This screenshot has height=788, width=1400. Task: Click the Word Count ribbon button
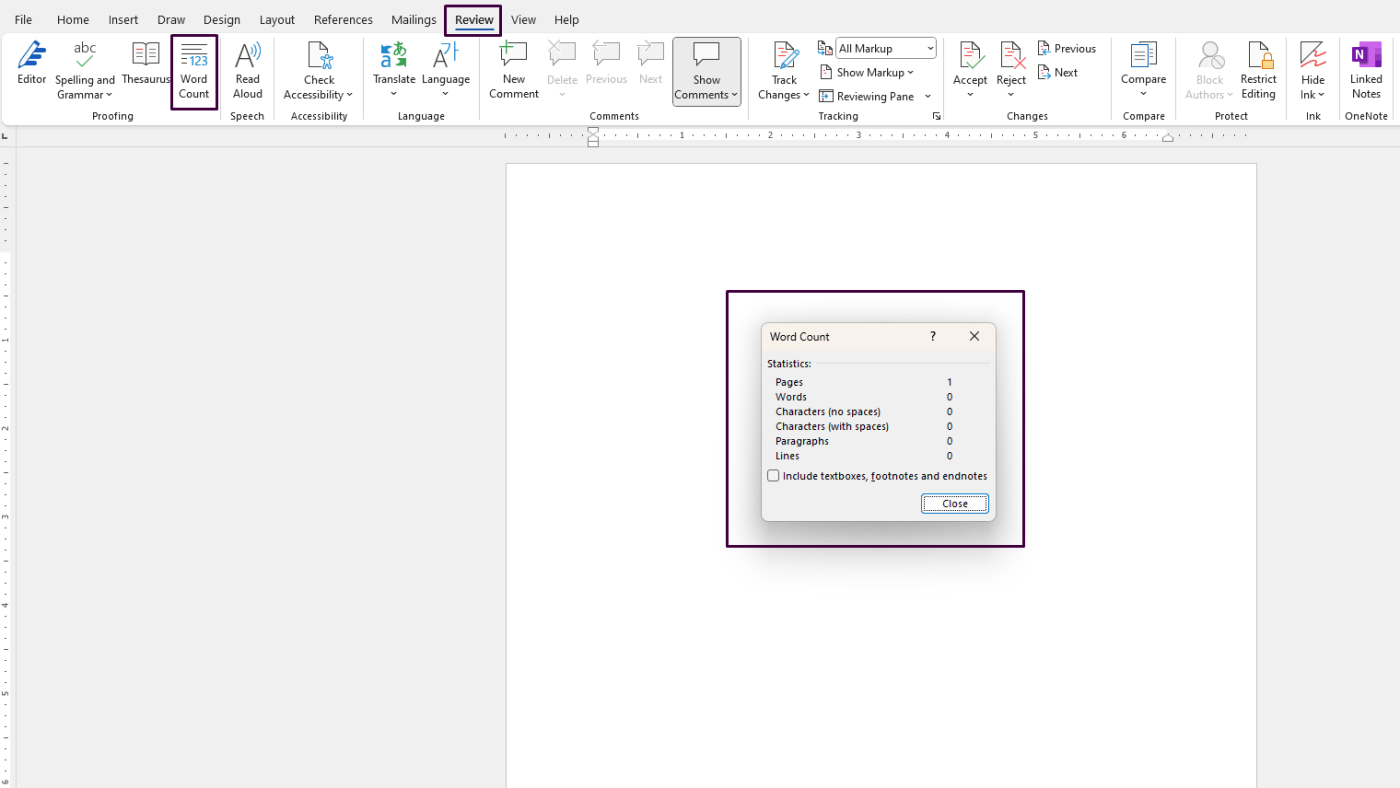click(194, 70)
